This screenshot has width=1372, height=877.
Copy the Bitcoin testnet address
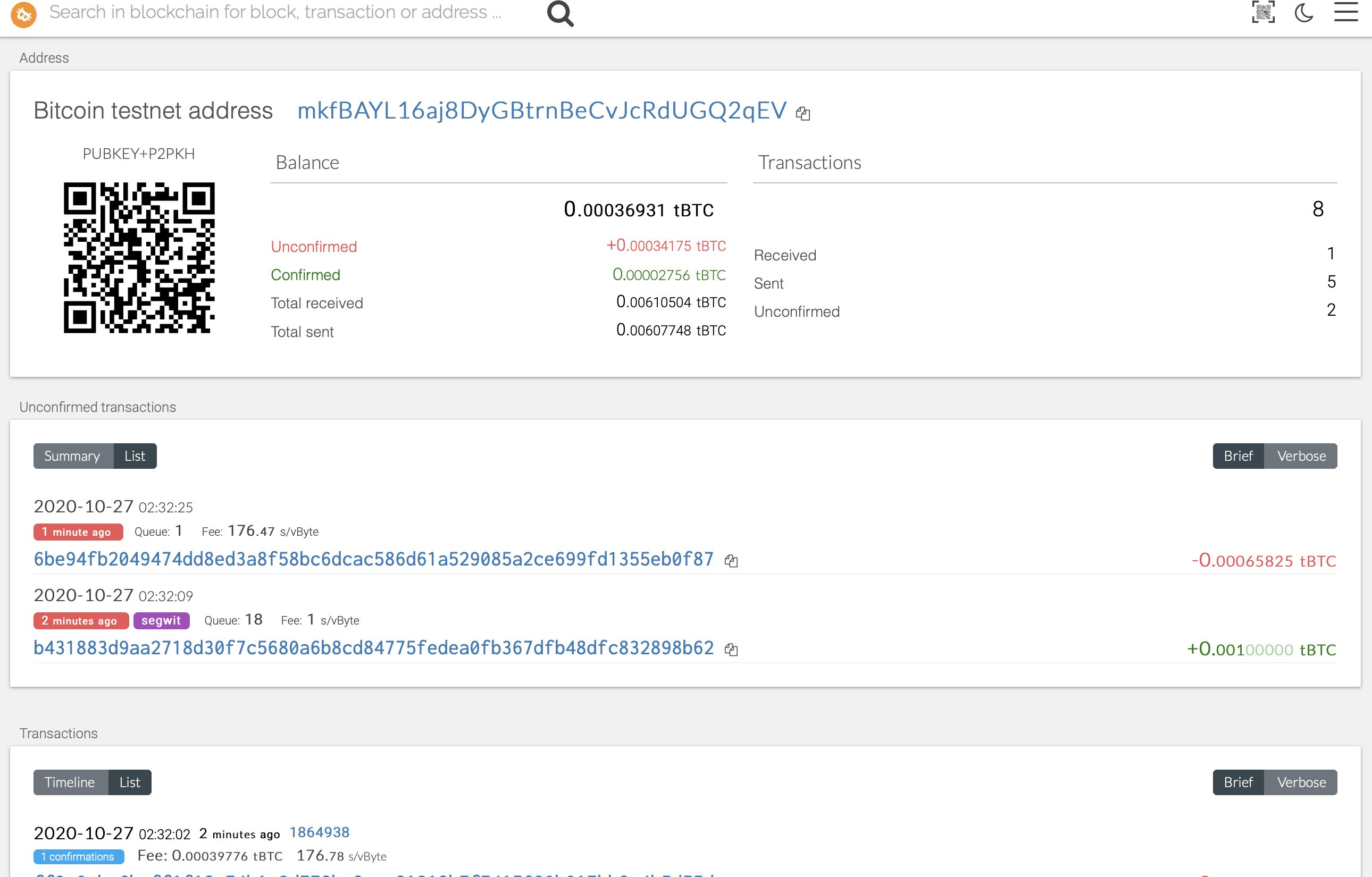(x=803, y=113)
